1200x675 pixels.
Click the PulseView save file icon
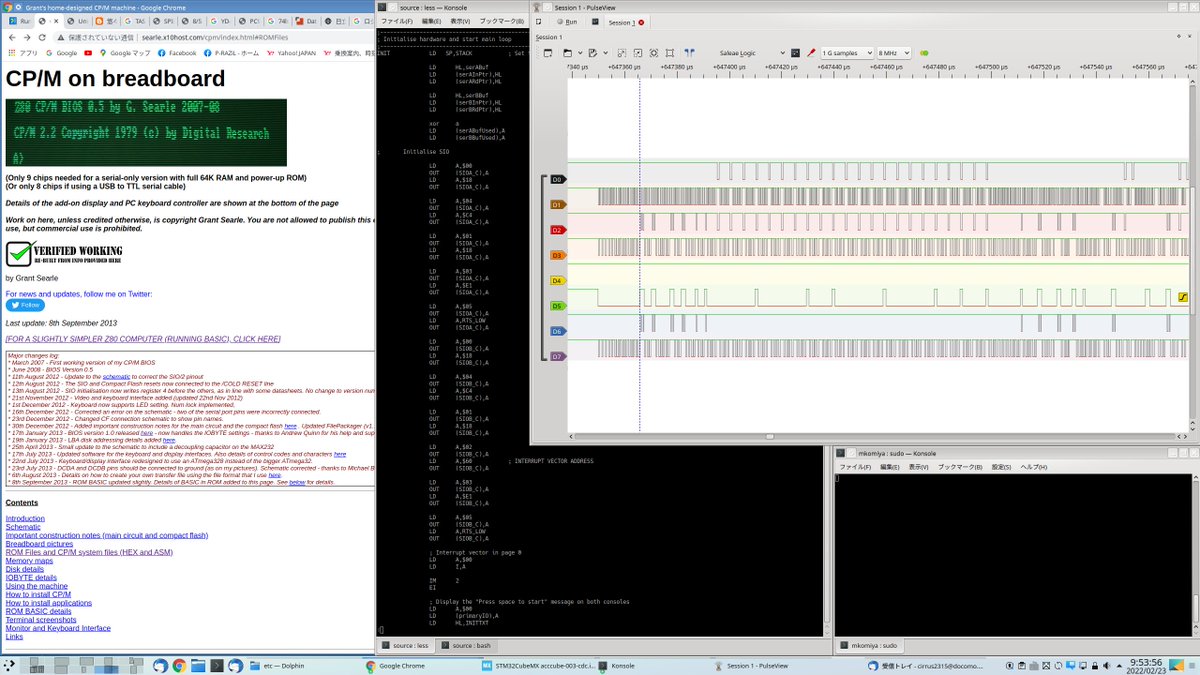click(x=593, y=52)
